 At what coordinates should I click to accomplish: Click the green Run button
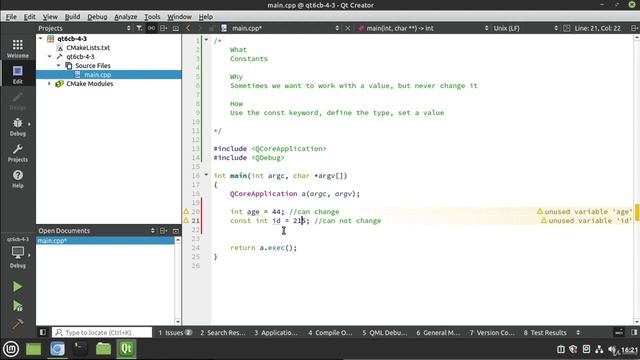pos(17,287)
